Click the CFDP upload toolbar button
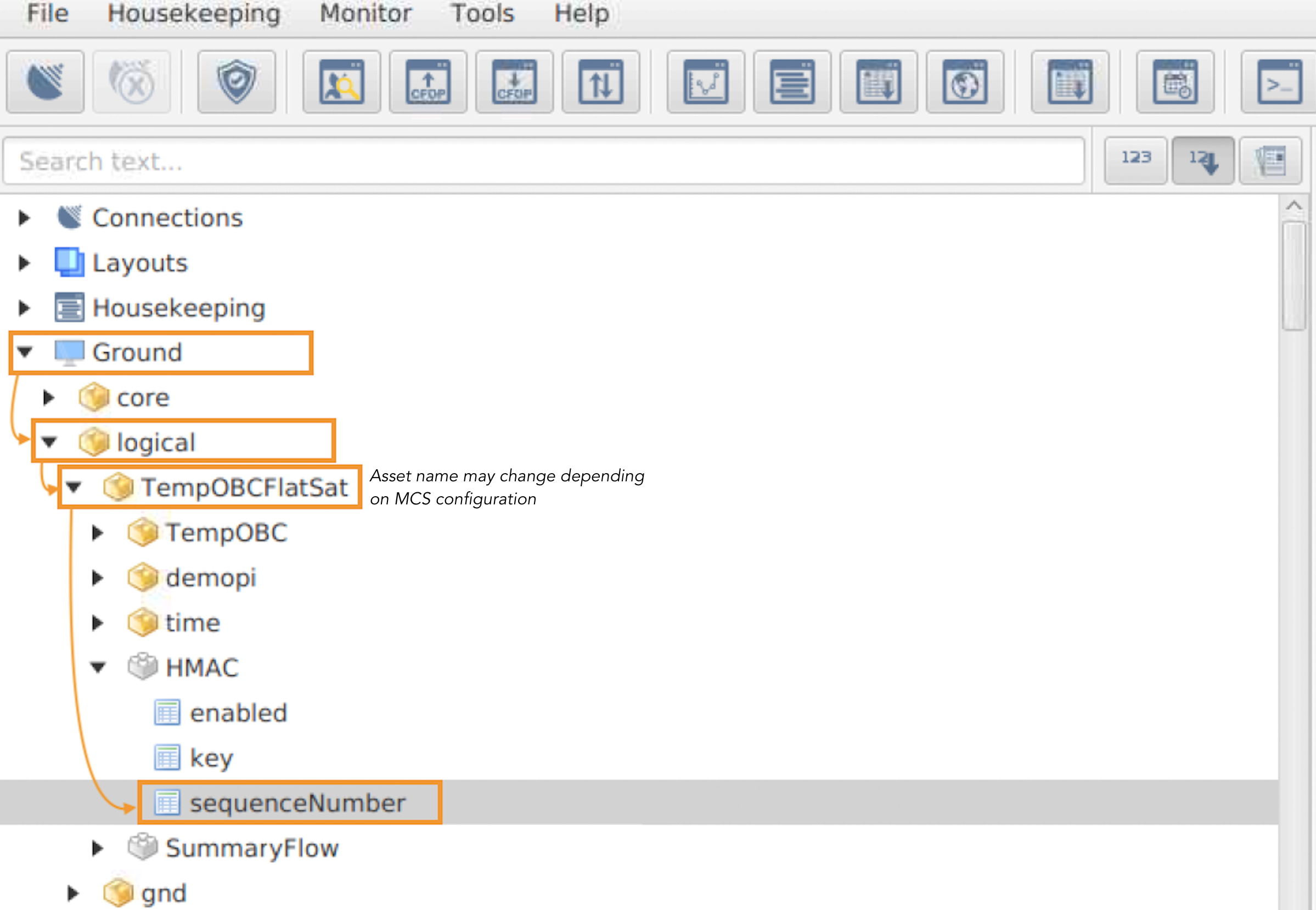 click(x=428, y=82)
